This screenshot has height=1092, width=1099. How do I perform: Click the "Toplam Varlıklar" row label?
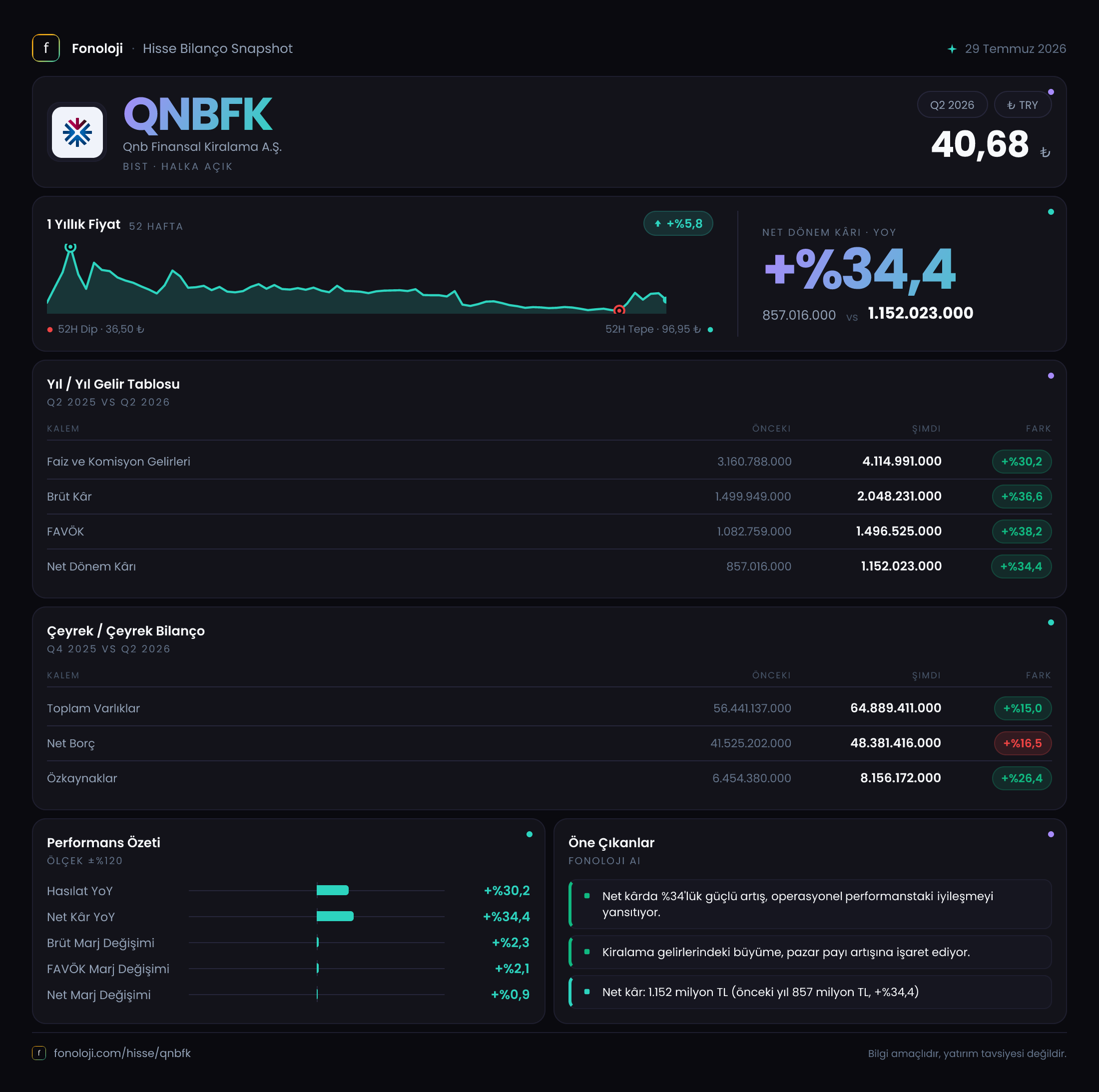(93, 708)
